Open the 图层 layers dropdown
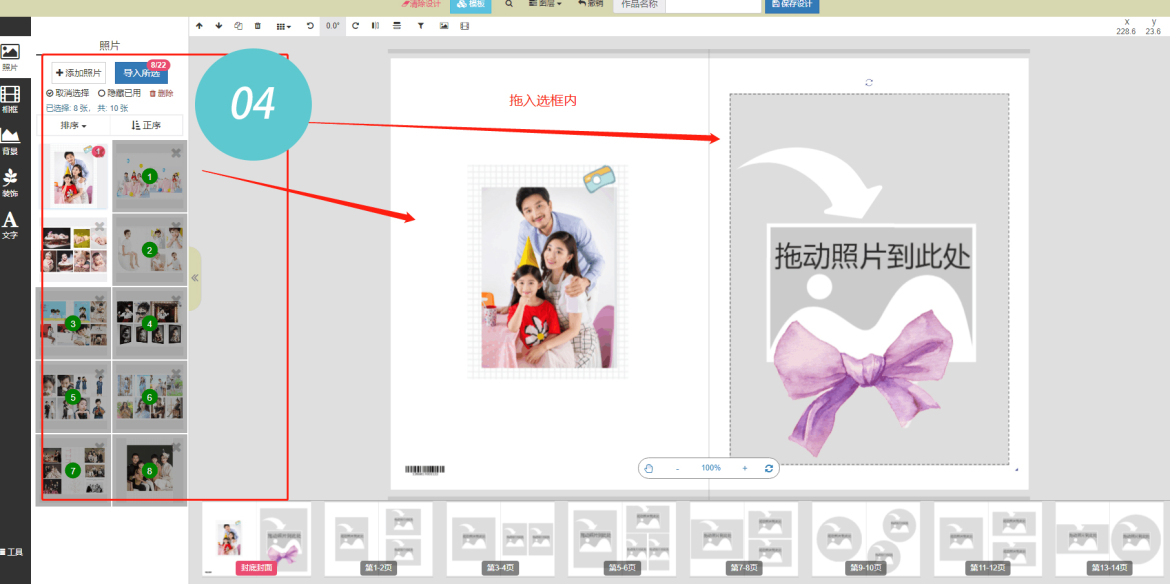 click(545, 4)
